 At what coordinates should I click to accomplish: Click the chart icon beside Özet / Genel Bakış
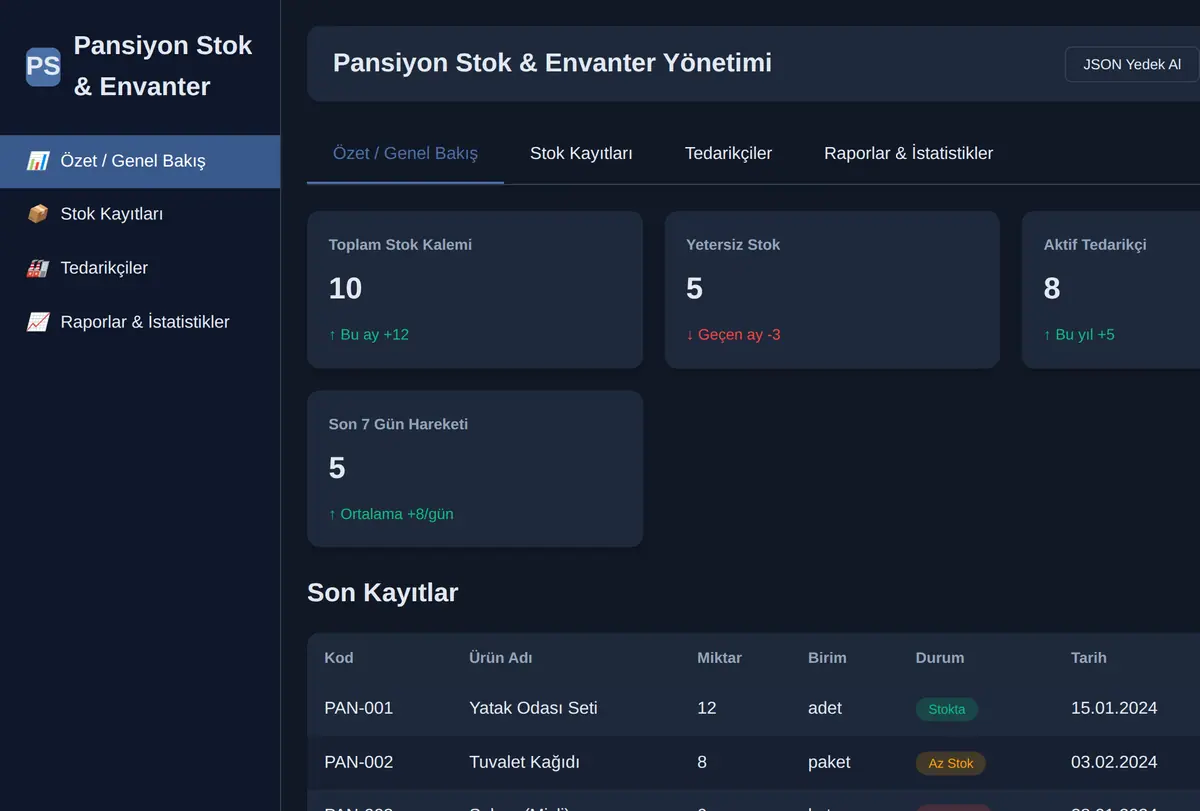[38, 161]
